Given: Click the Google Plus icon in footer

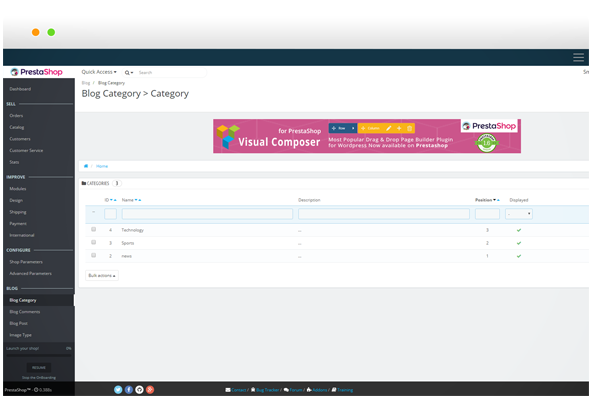Looking at the screenshot, I should pyautogui.click(x=150, y=390).
